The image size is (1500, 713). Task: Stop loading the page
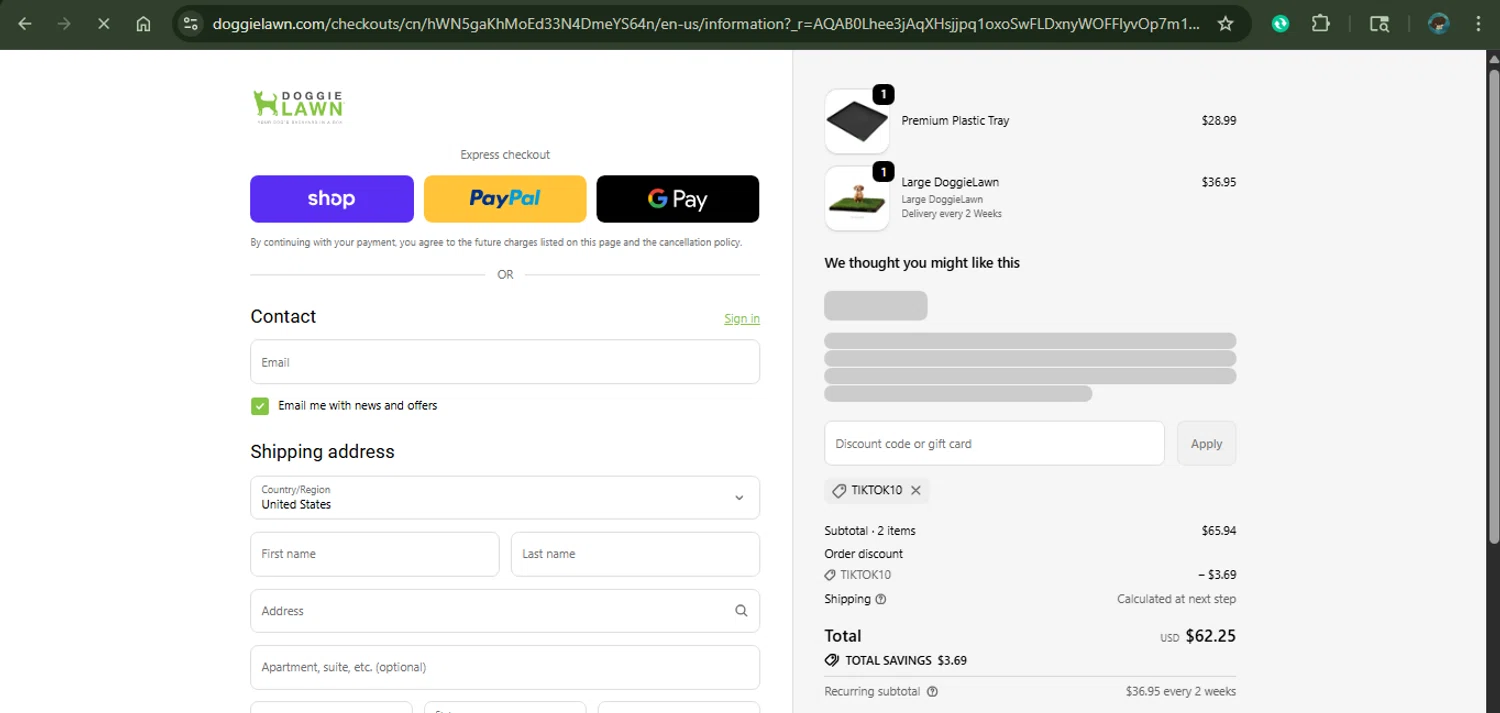coord(103,24)
